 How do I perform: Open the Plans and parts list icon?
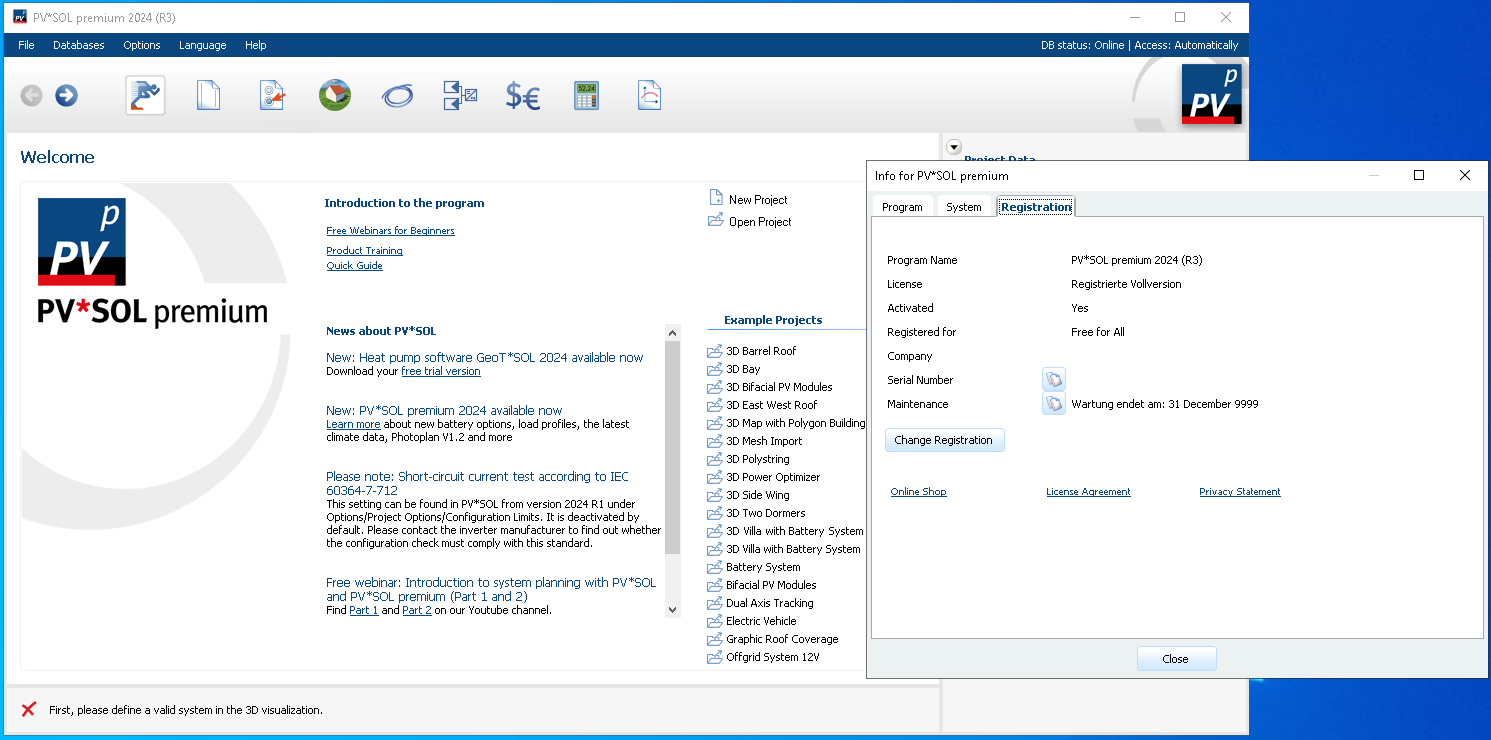460,96
